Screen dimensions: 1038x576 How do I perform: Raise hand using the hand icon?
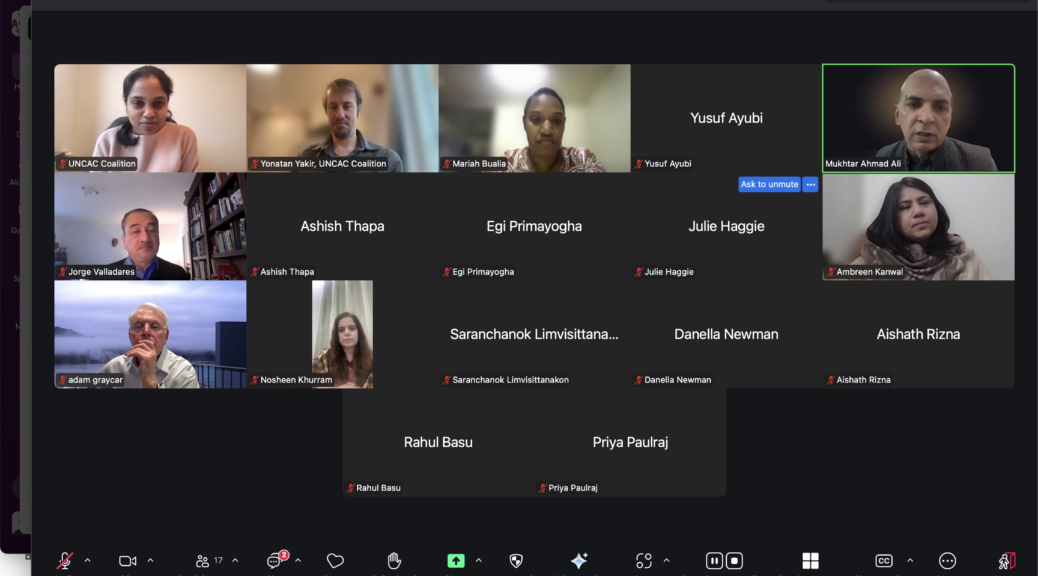point(394,561)
